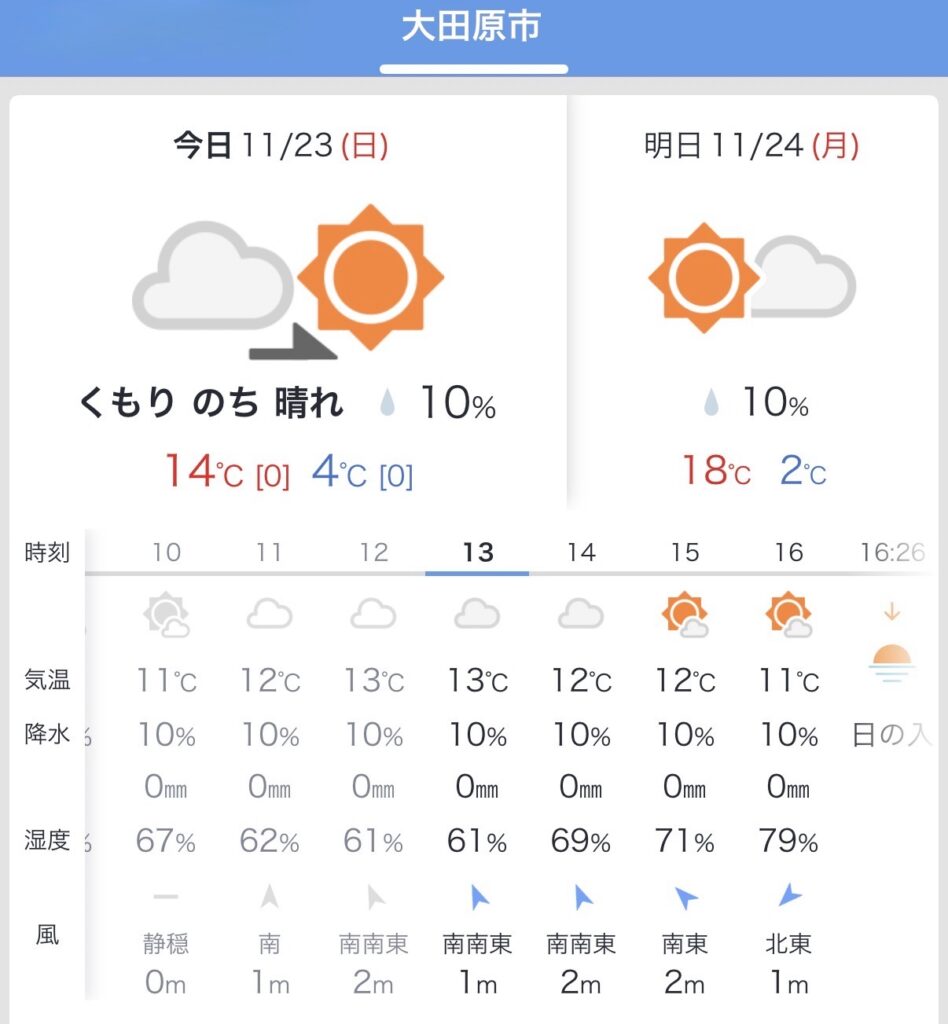
Task: Tap the 南東 wind arrow at 15 o'clock
Action: click(686, 898)
